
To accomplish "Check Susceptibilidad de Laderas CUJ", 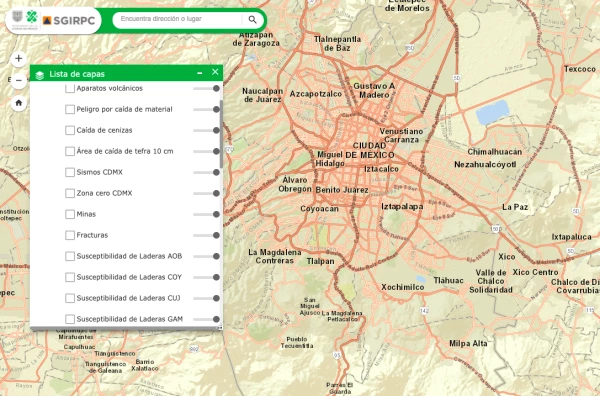I will 70,298.
